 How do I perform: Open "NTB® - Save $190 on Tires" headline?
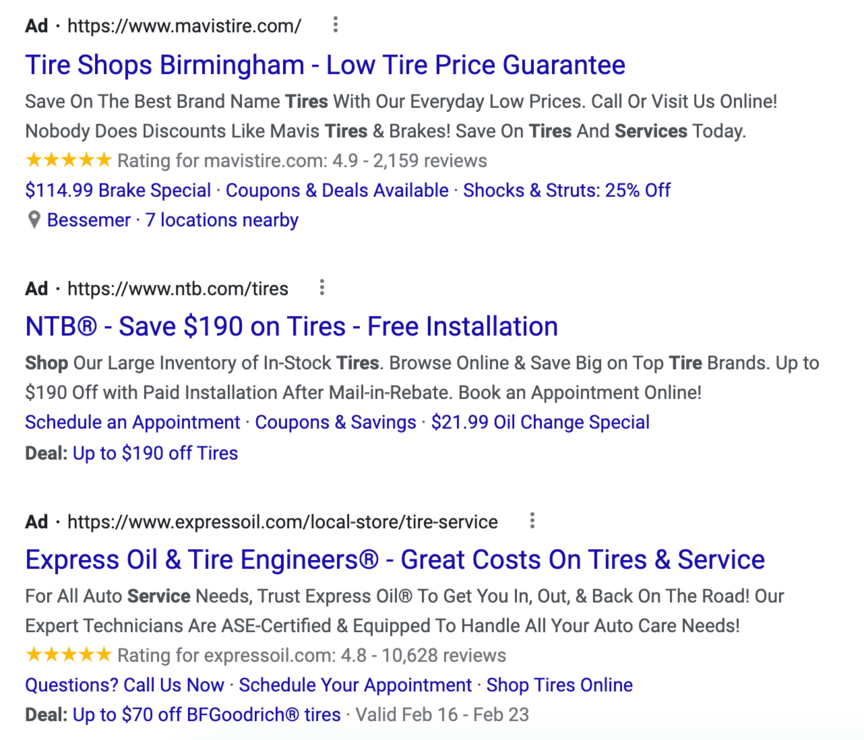point(291,327)
